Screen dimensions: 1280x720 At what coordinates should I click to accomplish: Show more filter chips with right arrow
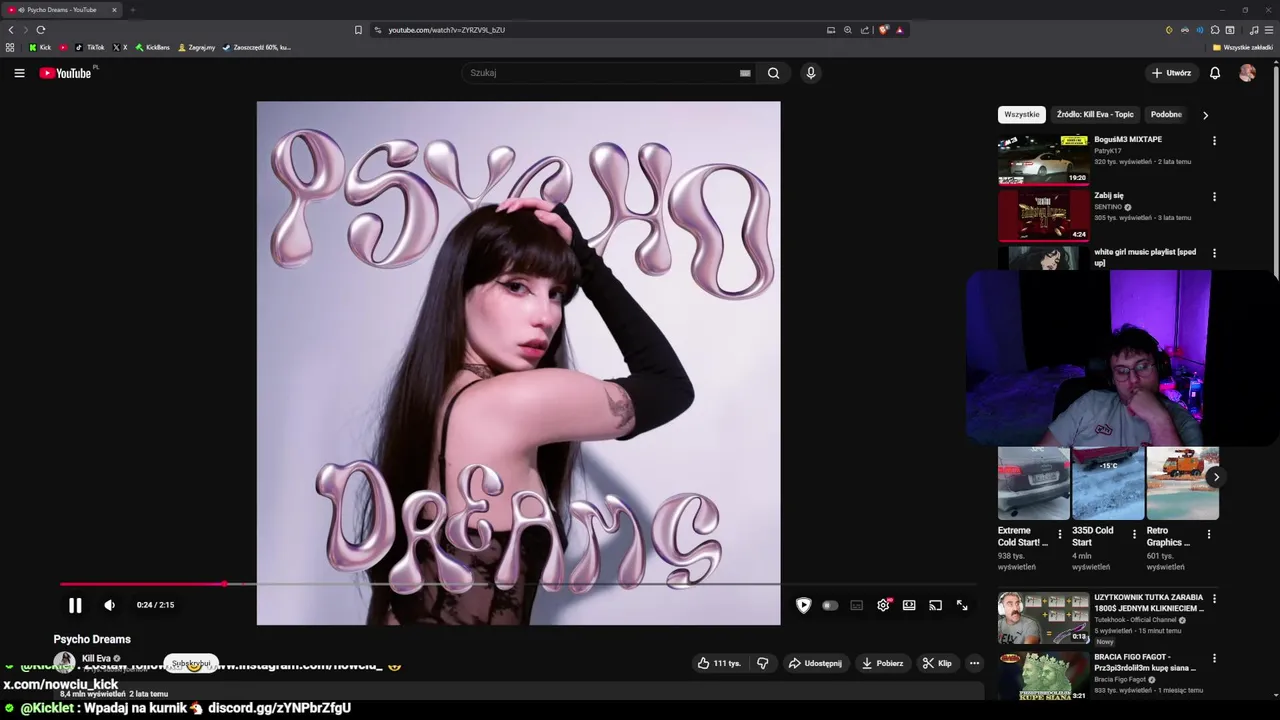[1205, 115]
